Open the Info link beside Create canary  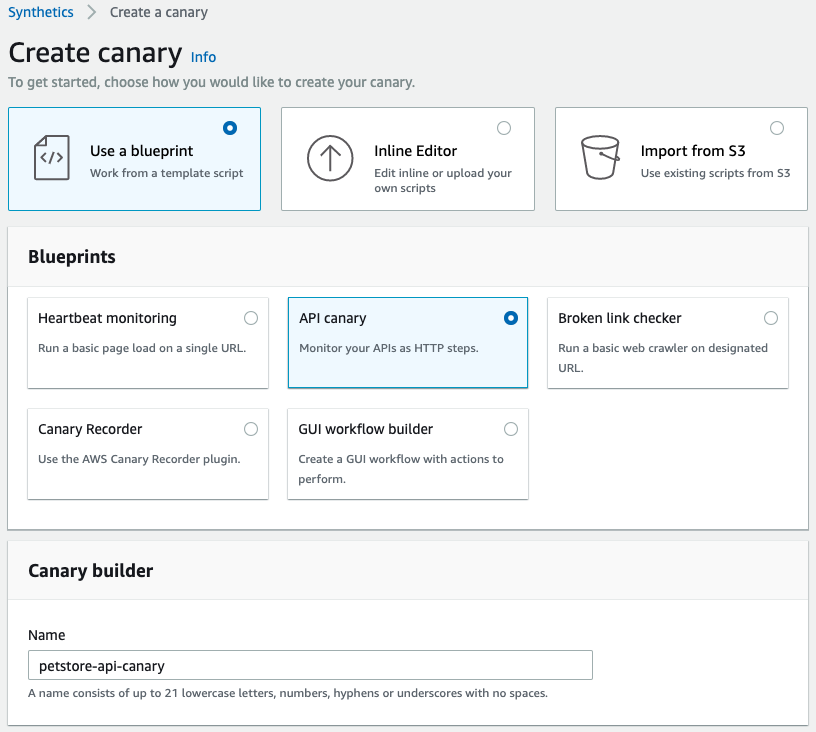tap(203, 57)
